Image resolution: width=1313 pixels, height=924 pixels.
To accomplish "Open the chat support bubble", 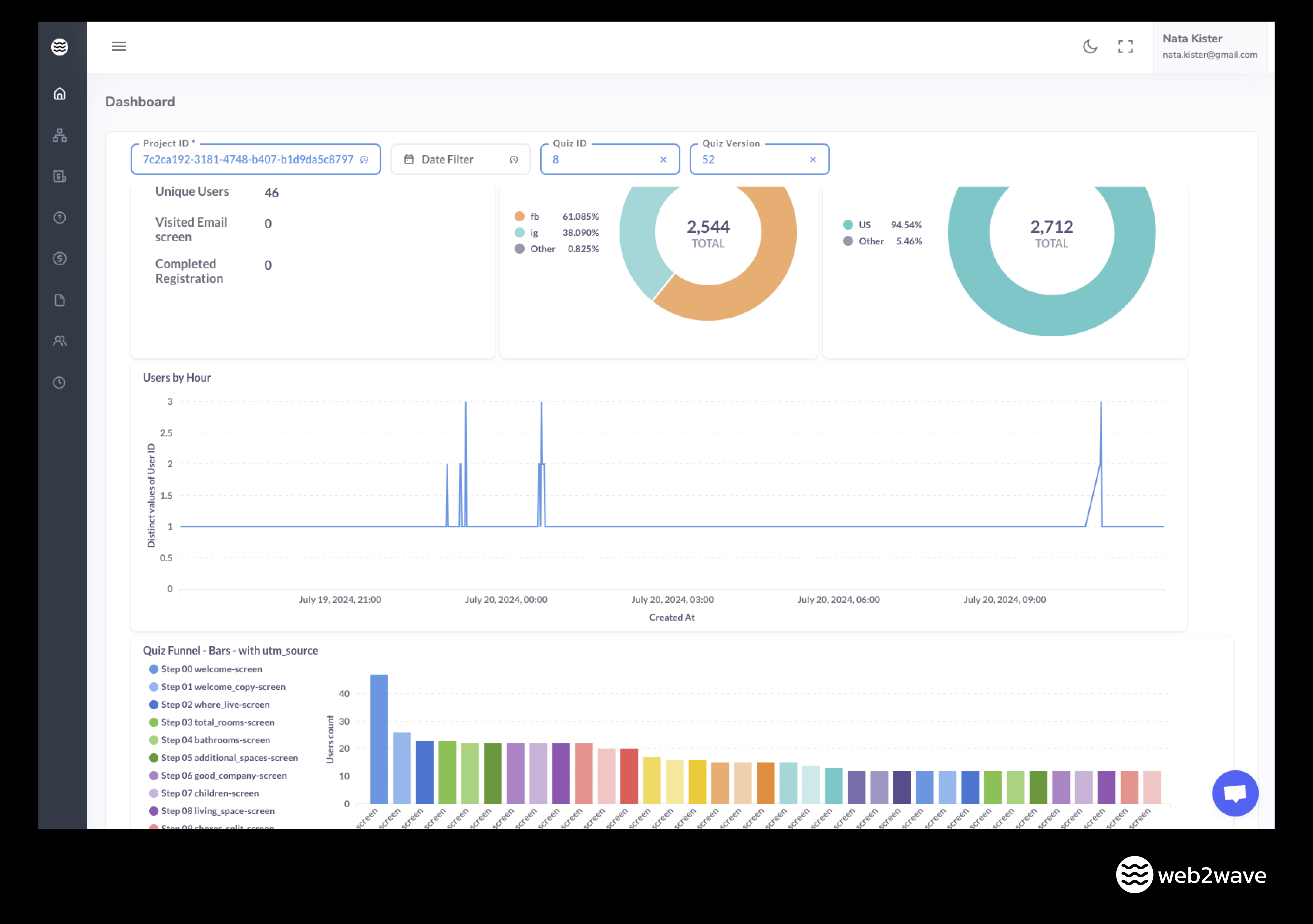I will pos(1235,793).
